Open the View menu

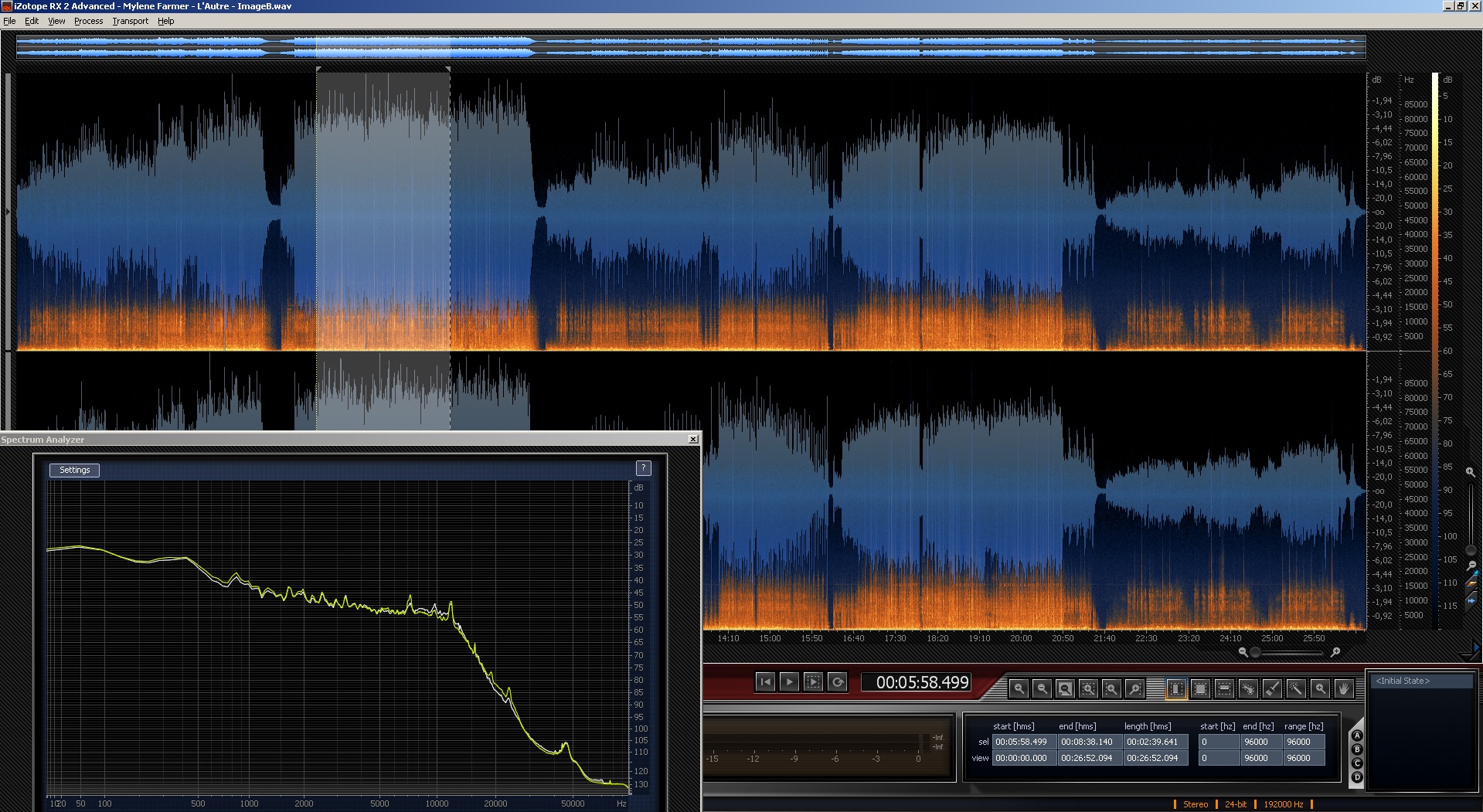pos(56,21)
